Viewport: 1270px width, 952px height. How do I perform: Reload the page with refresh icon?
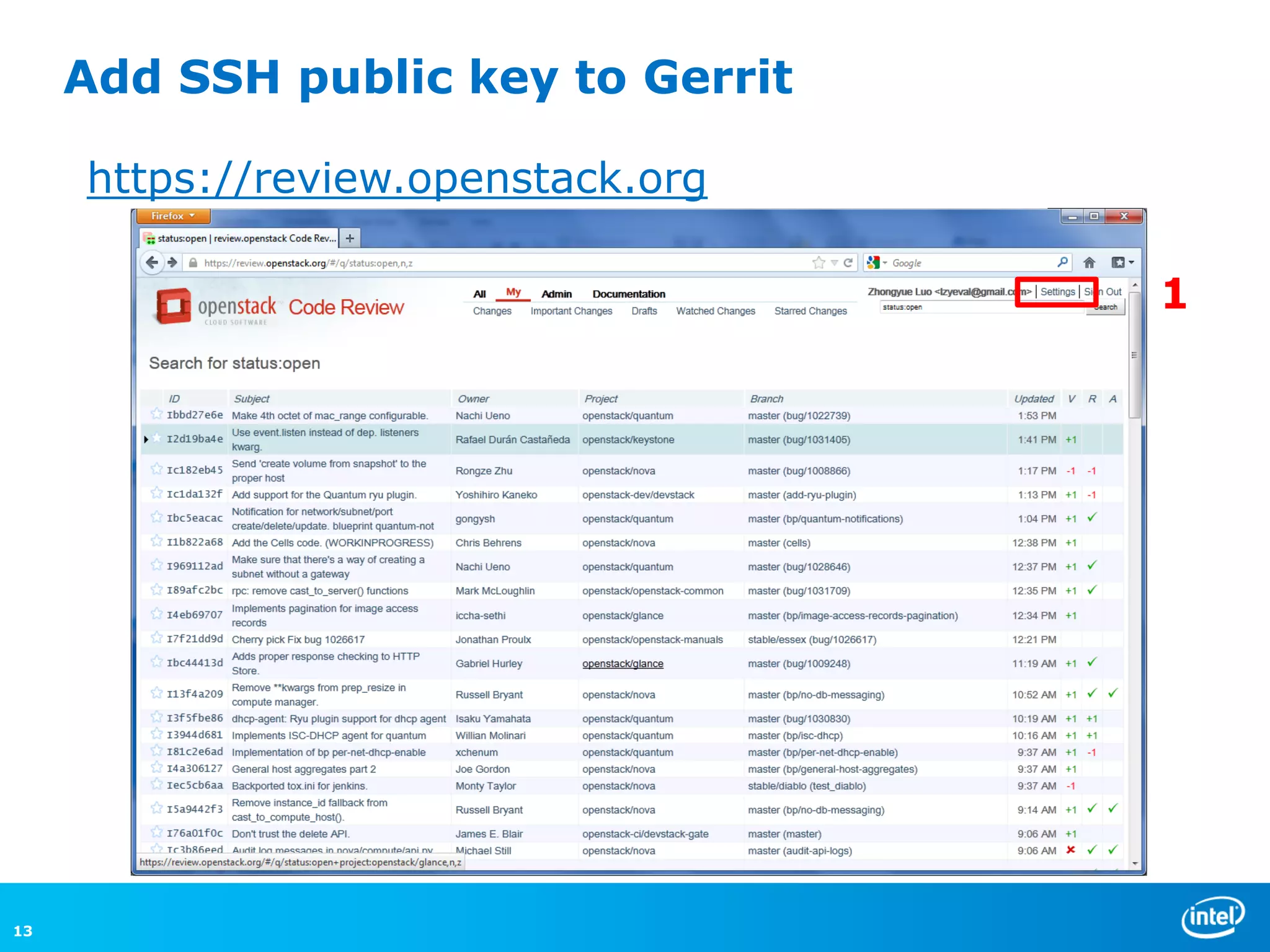[x=848, y=263]
